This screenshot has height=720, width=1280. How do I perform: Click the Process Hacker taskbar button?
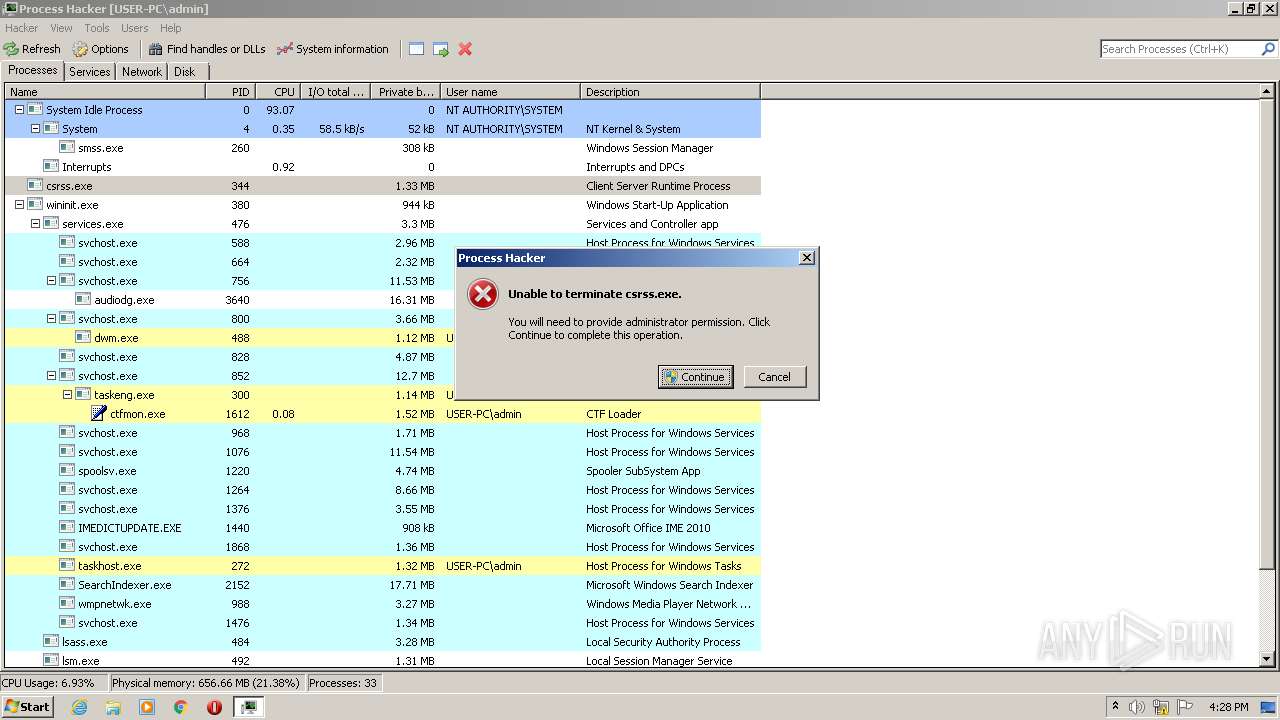point(249,707)
